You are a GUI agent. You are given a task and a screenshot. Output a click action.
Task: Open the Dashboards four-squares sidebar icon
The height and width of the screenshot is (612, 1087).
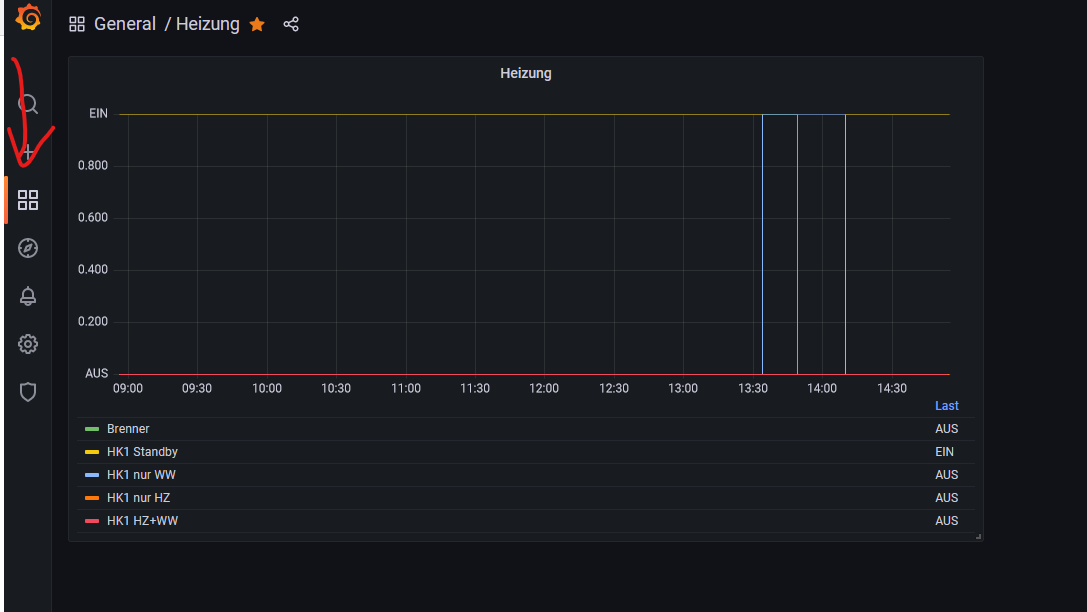click(28, 200)
